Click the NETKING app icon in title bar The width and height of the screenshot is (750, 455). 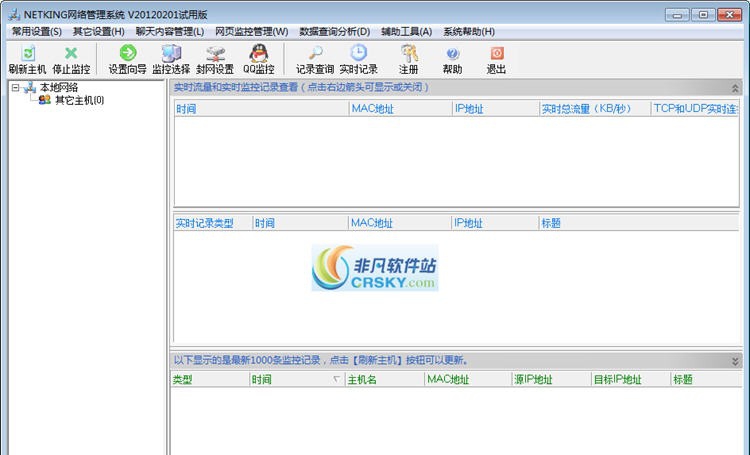click(x=14, y=14)
